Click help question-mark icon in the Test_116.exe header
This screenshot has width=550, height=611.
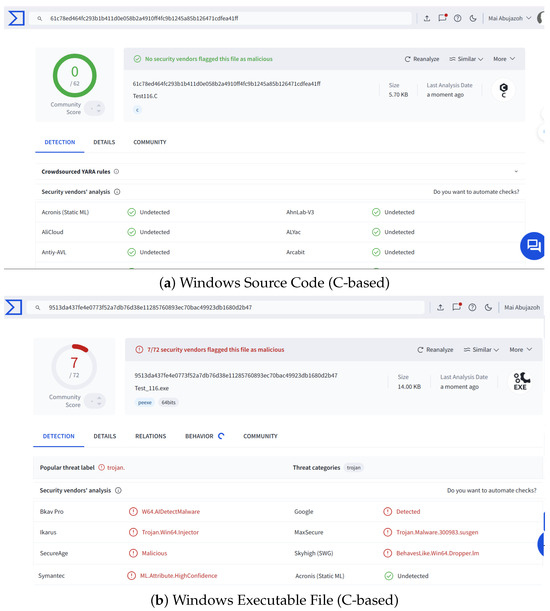pos(472,307)
